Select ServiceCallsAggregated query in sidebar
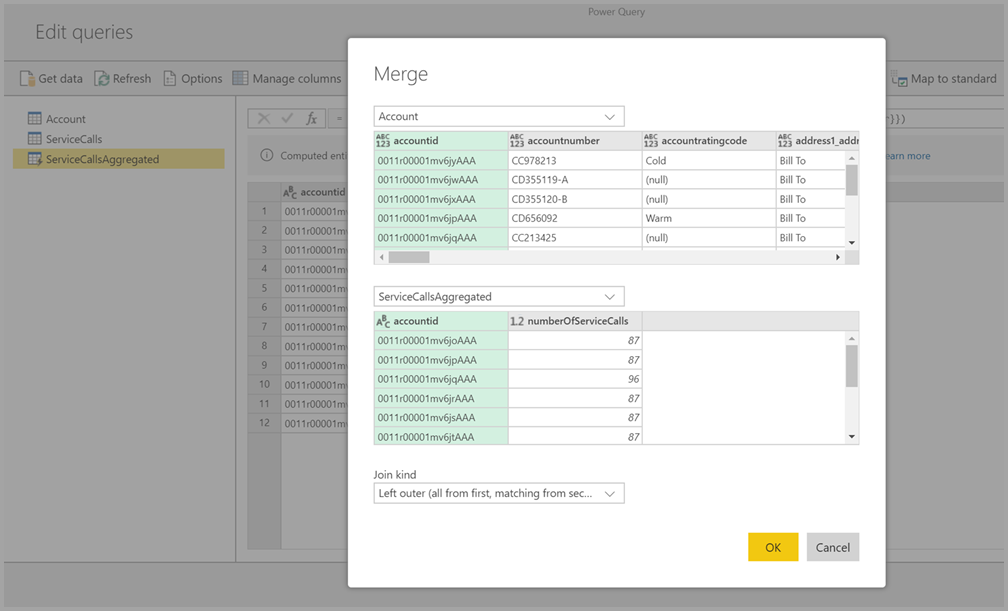 101,159
